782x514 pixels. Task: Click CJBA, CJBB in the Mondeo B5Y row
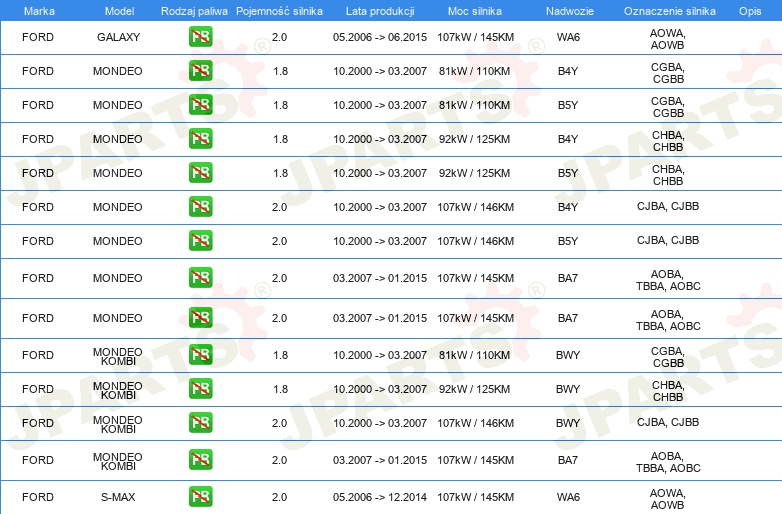tap(668, 240)
